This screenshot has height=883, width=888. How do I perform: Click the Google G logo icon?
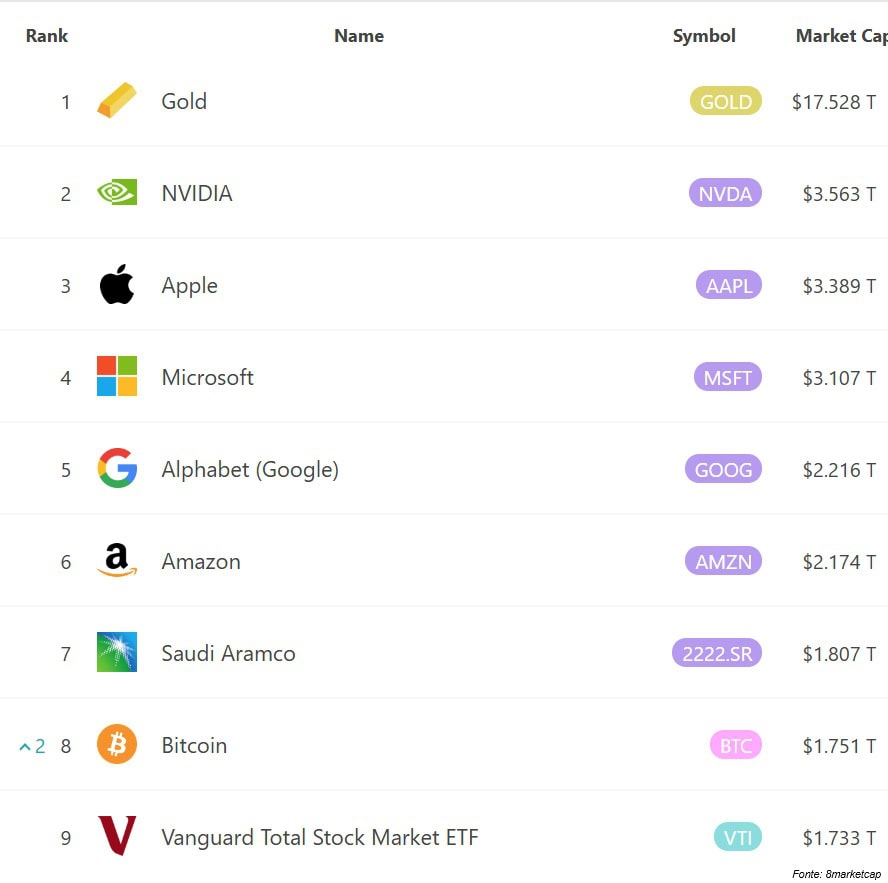click(117, 468)
